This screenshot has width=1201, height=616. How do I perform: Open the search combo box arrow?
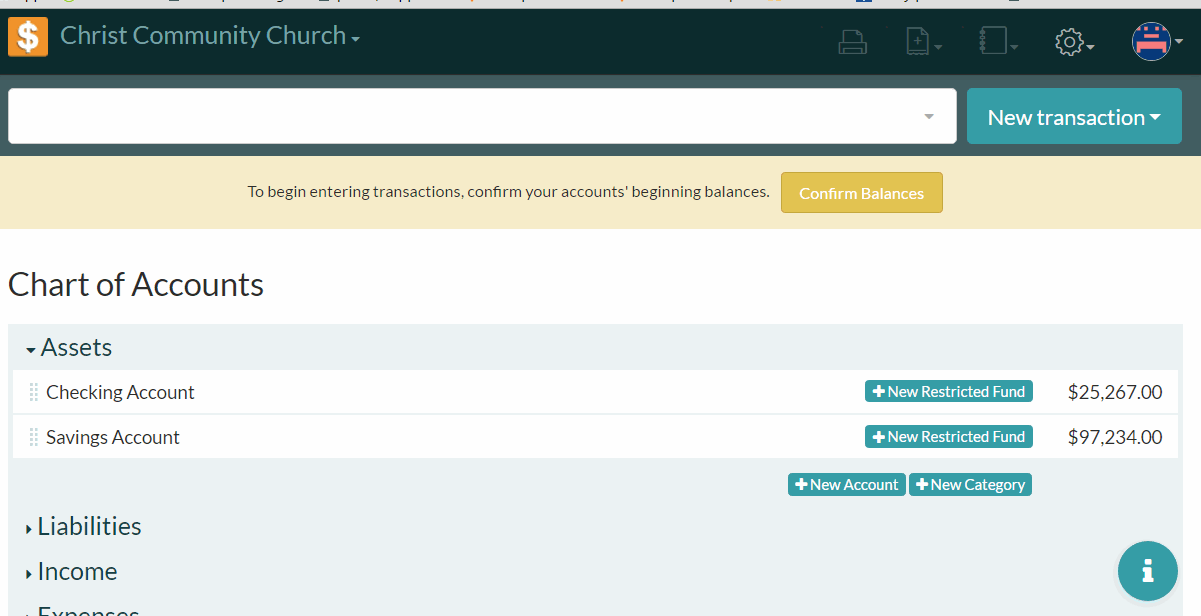[x=929, y=117]
